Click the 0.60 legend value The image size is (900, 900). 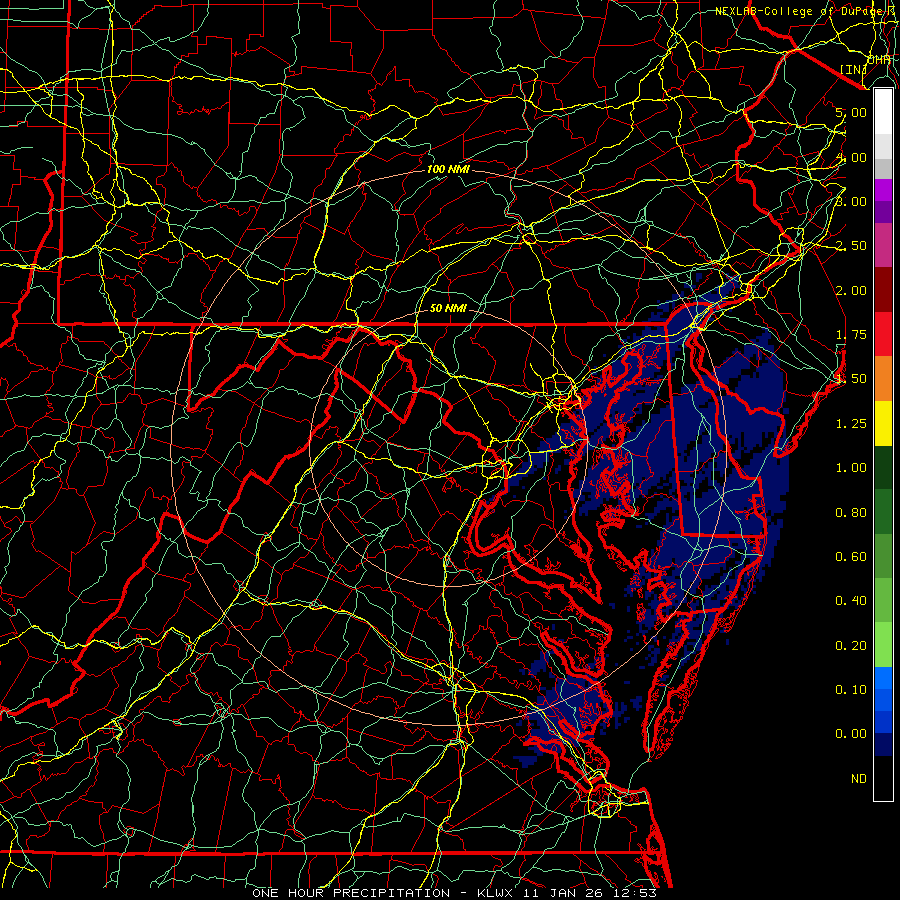point(851,557)
